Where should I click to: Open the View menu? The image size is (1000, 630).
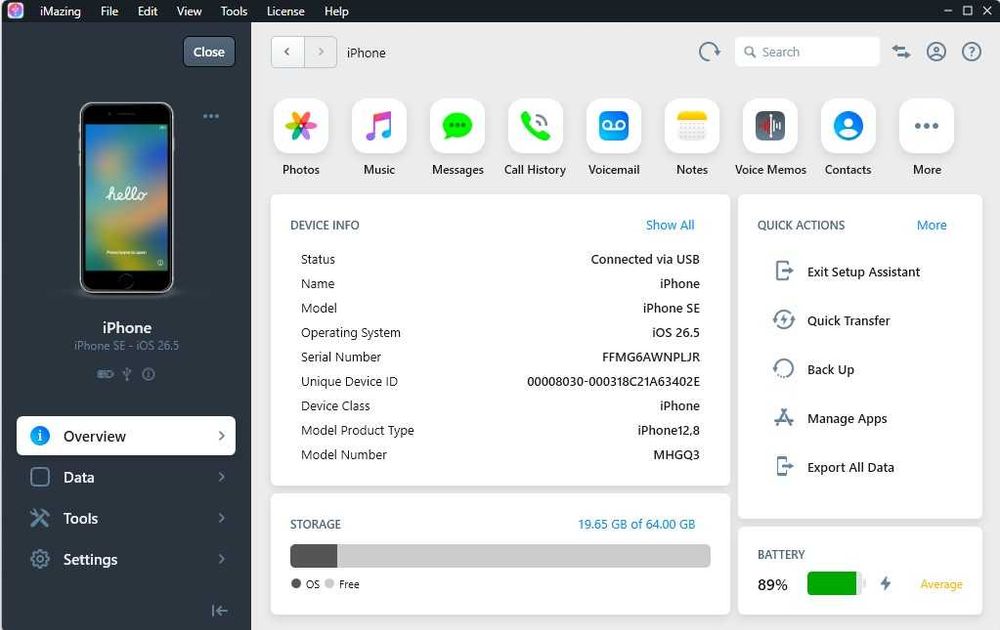(x=189, y=11)
